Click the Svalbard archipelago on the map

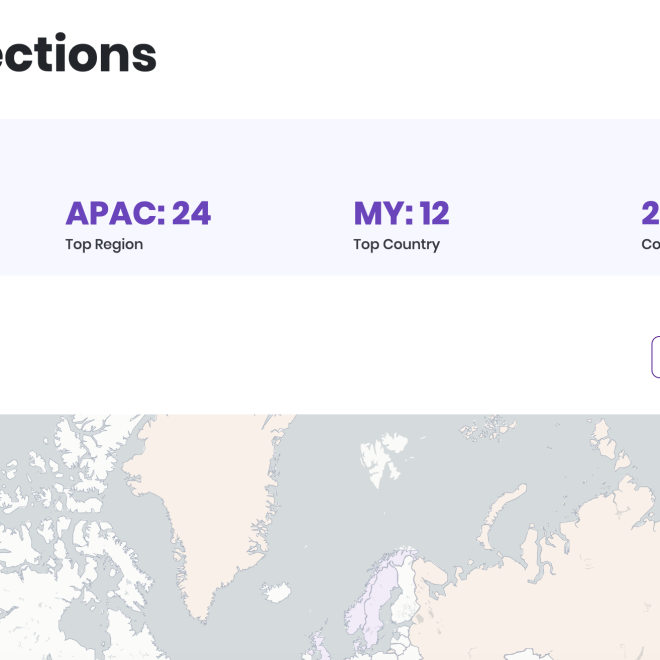point(380,450)
